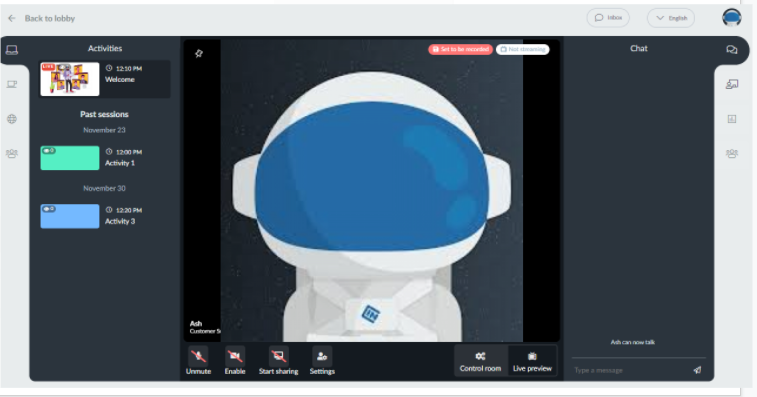
Task: Open the people icon on right sidebar
Action: pyautogui.click(x=732, y=154)
